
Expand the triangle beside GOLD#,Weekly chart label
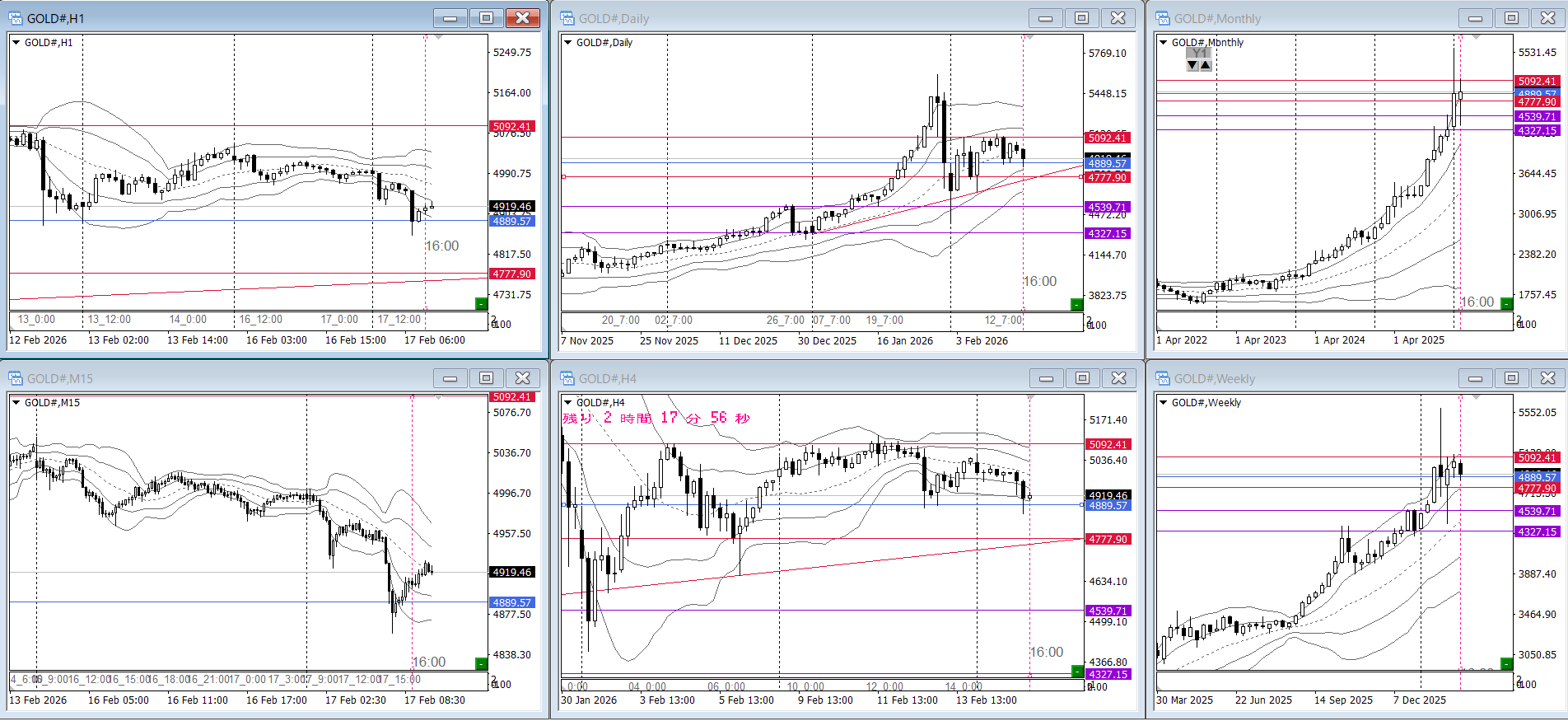1163,403
